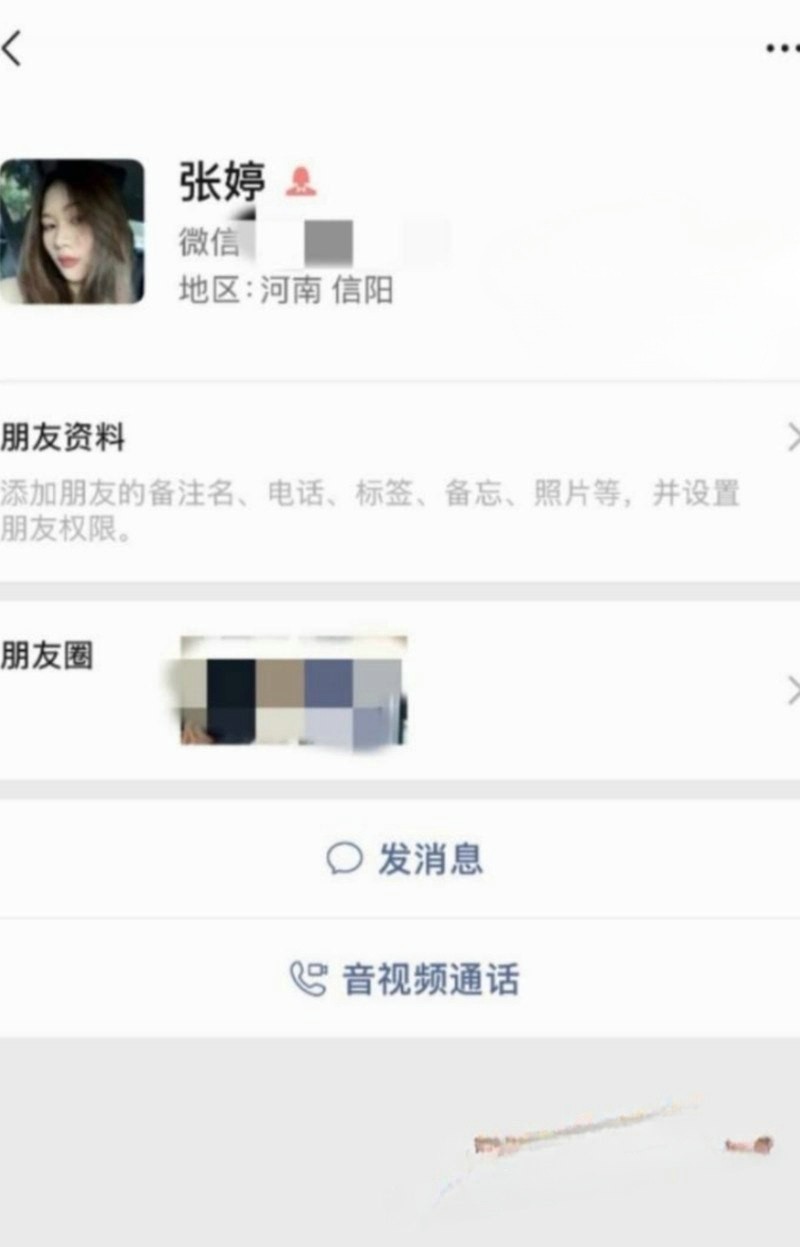This screenshot has width=800, height=1247.
Task: Tap the empty grey area below 音视频通话
Action: tap(400, 1142)
